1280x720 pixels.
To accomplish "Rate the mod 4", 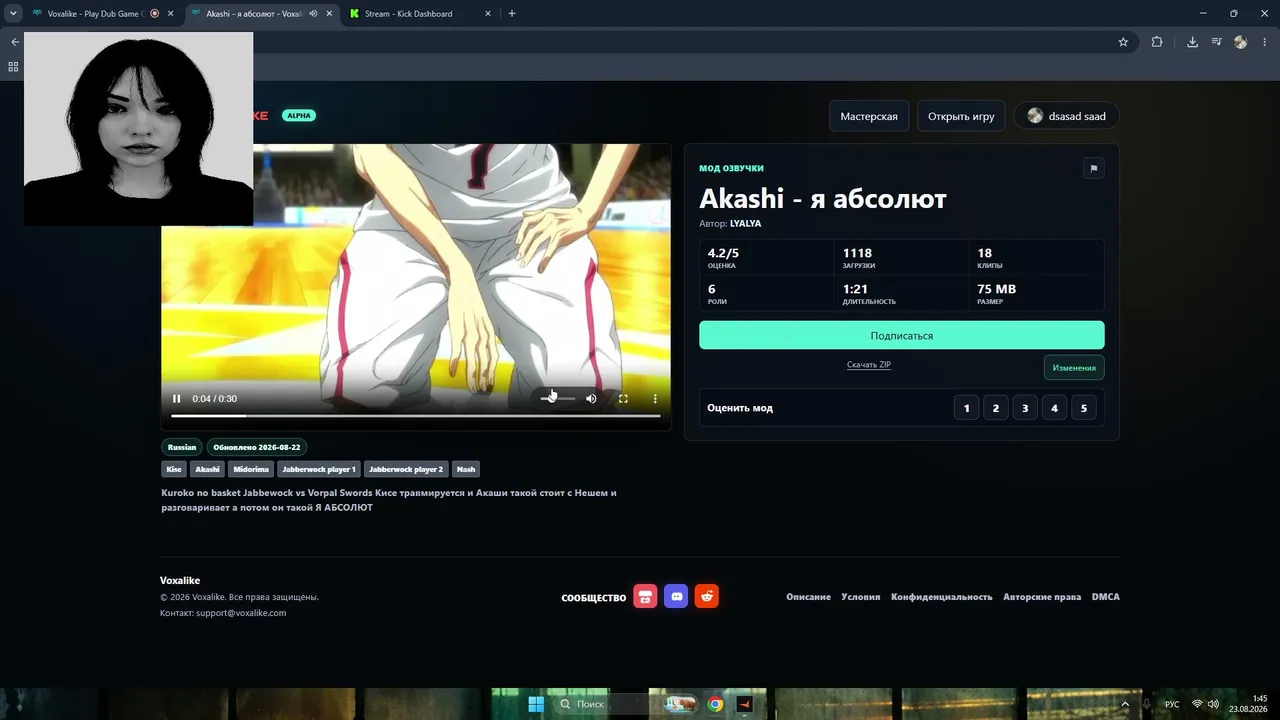I will tap(1054, 408).
